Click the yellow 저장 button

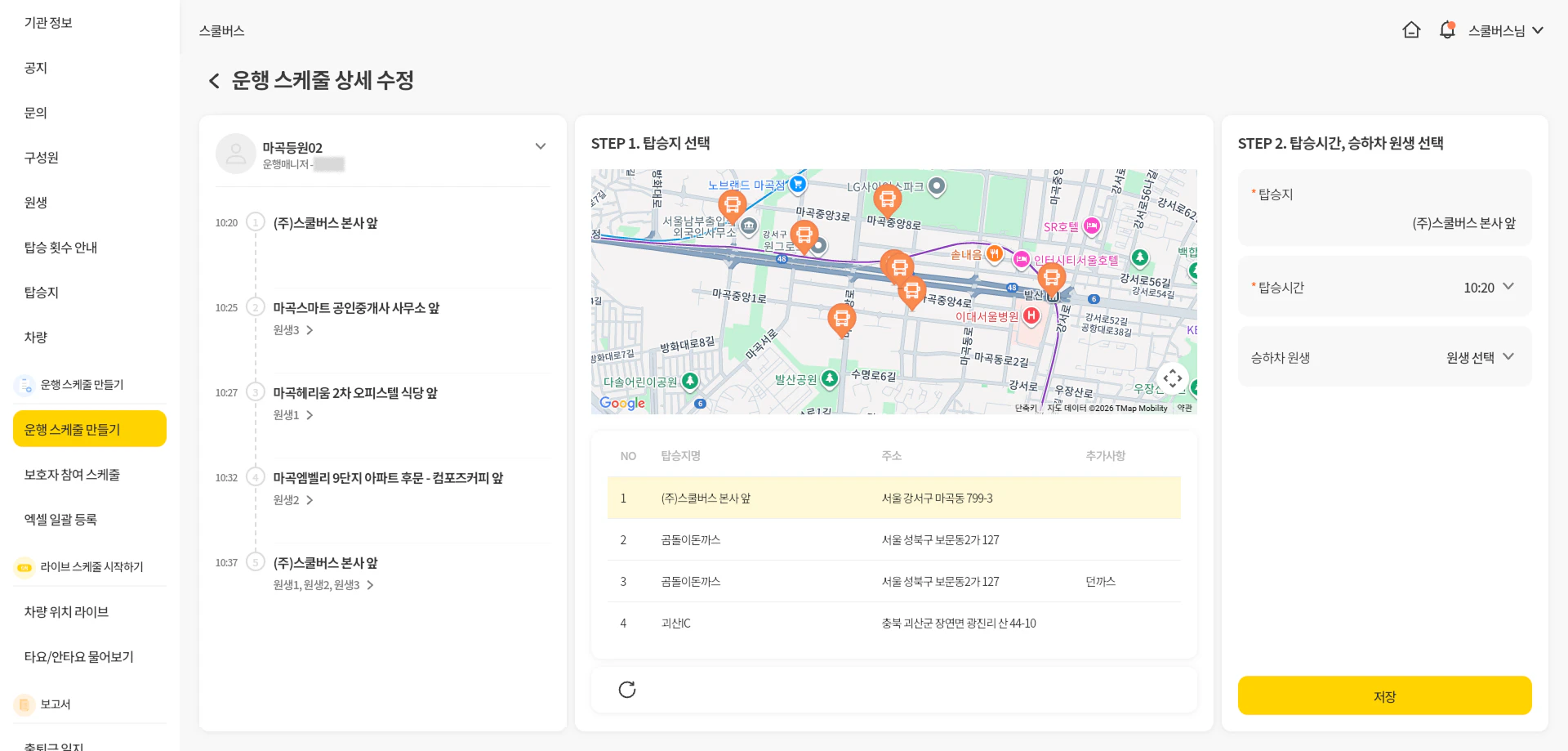click(x=1384, y=695)
